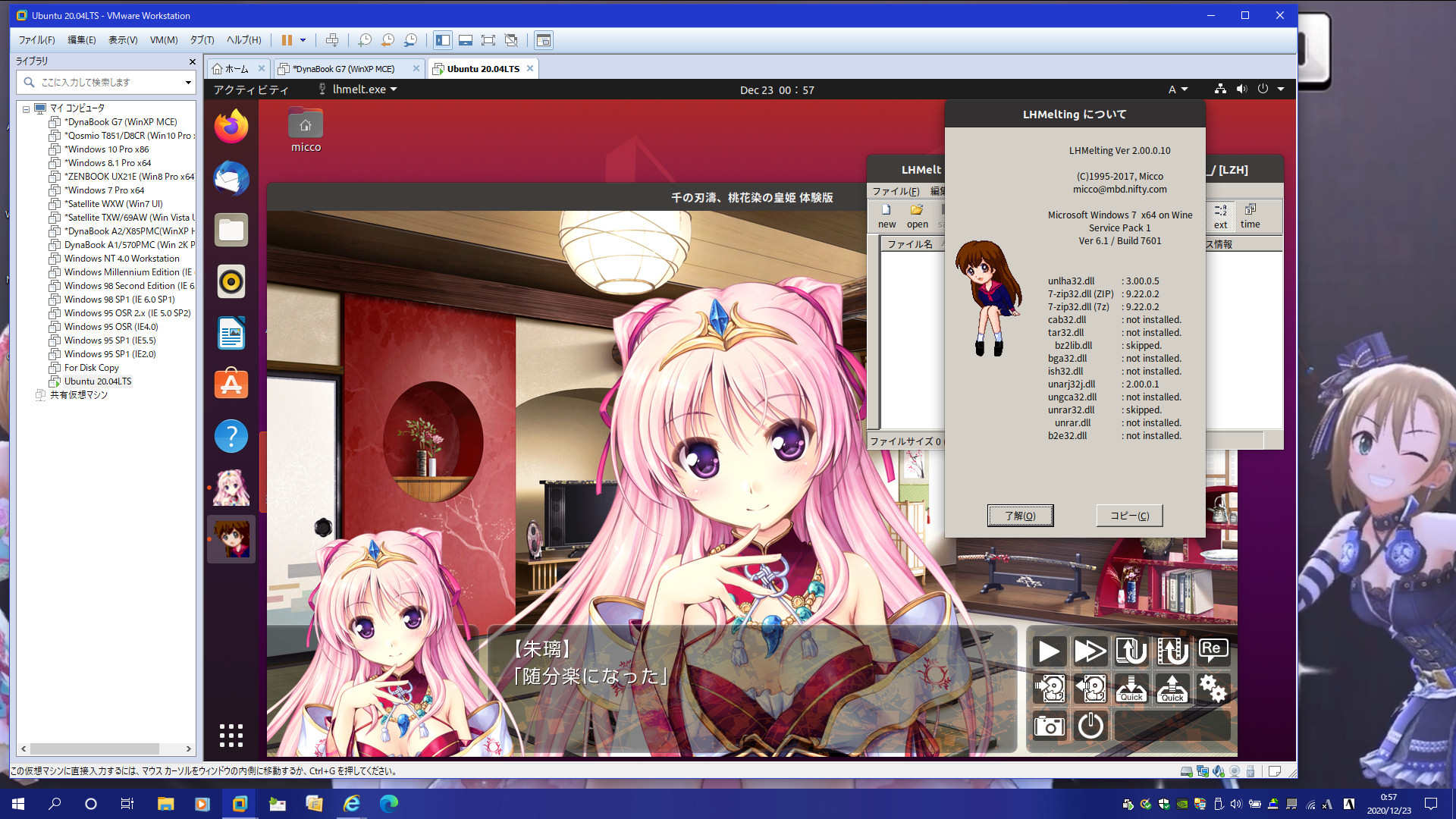Image resolution: width=1456 pixels, height=819 pixels.
Task: Click the Quick load icon with up arrow
Action: click(x=1172, y=689)
